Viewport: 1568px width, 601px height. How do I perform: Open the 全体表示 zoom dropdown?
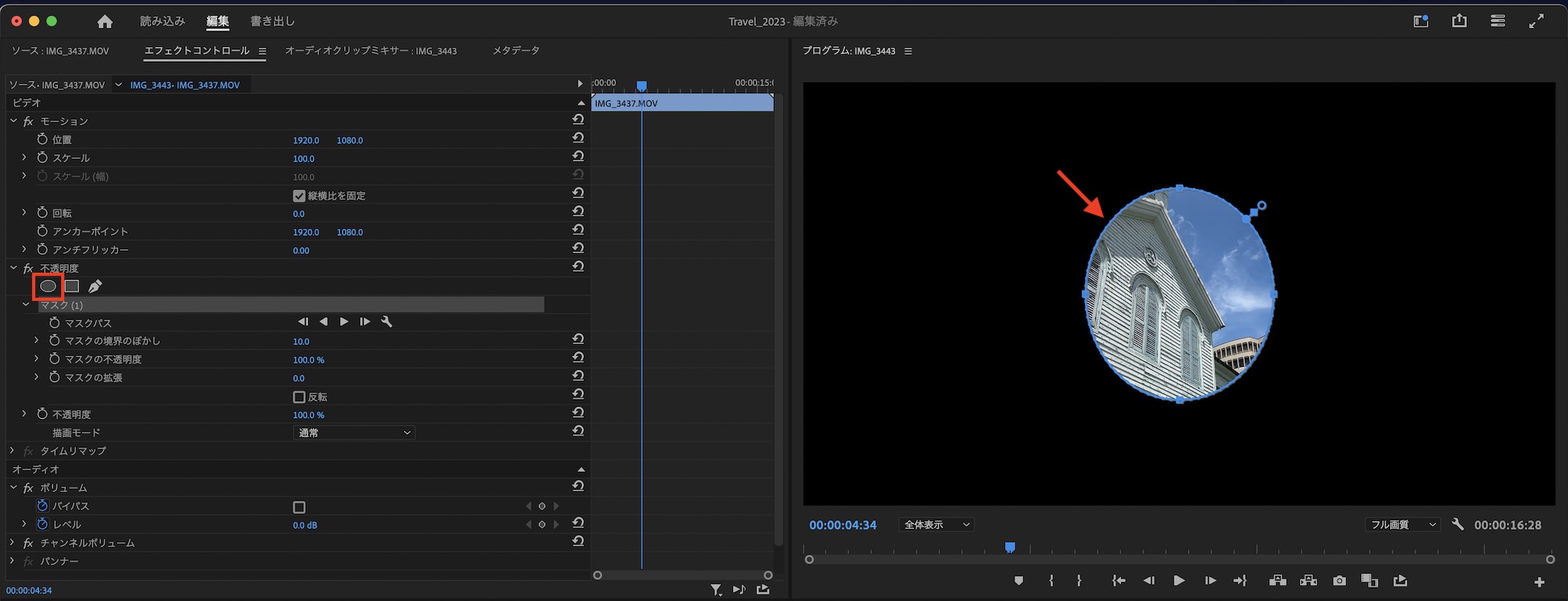tap(936, 525)
